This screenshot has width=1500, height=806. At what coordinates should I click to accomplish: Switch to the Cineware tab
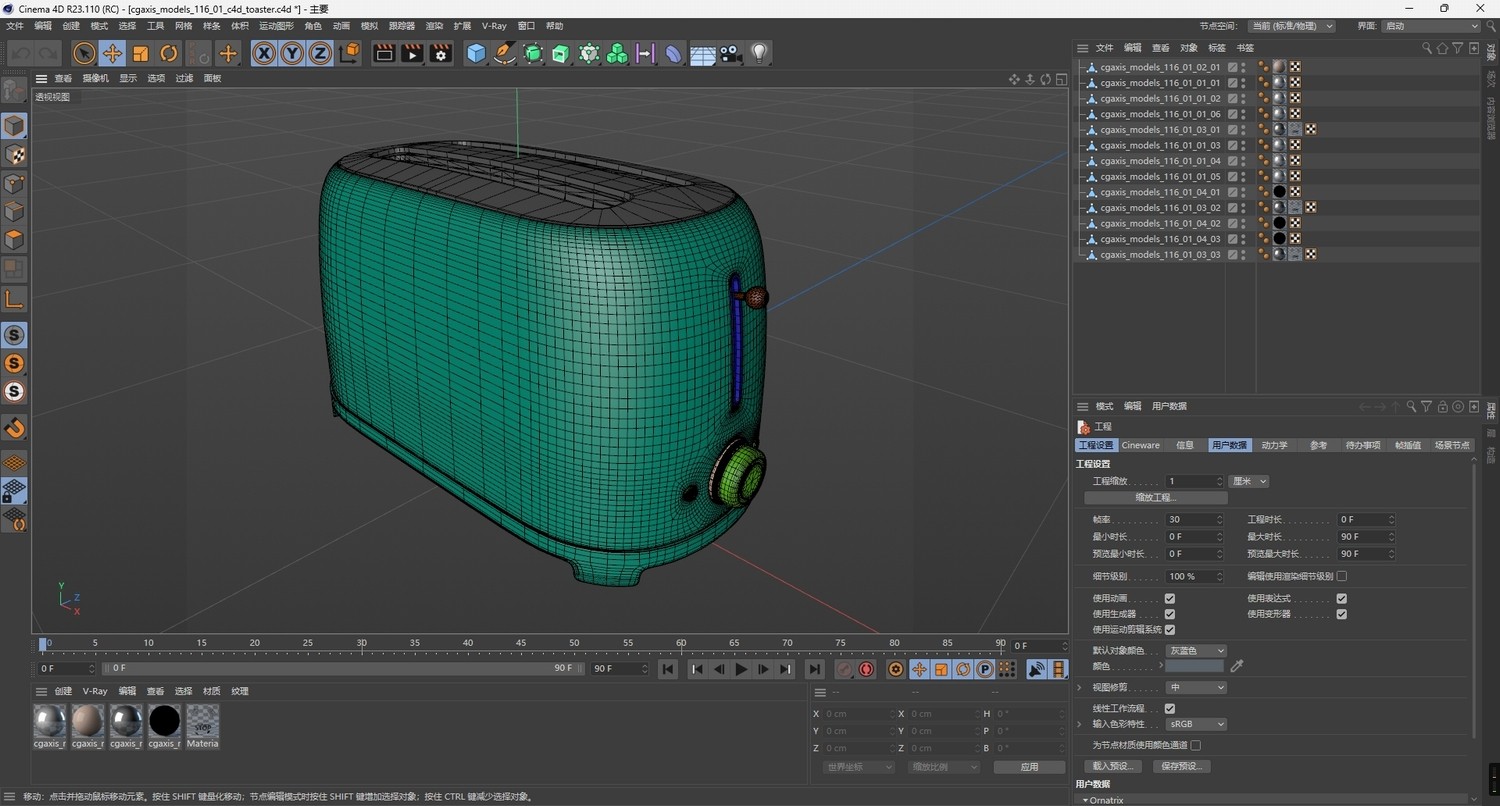click(1140, 445)
